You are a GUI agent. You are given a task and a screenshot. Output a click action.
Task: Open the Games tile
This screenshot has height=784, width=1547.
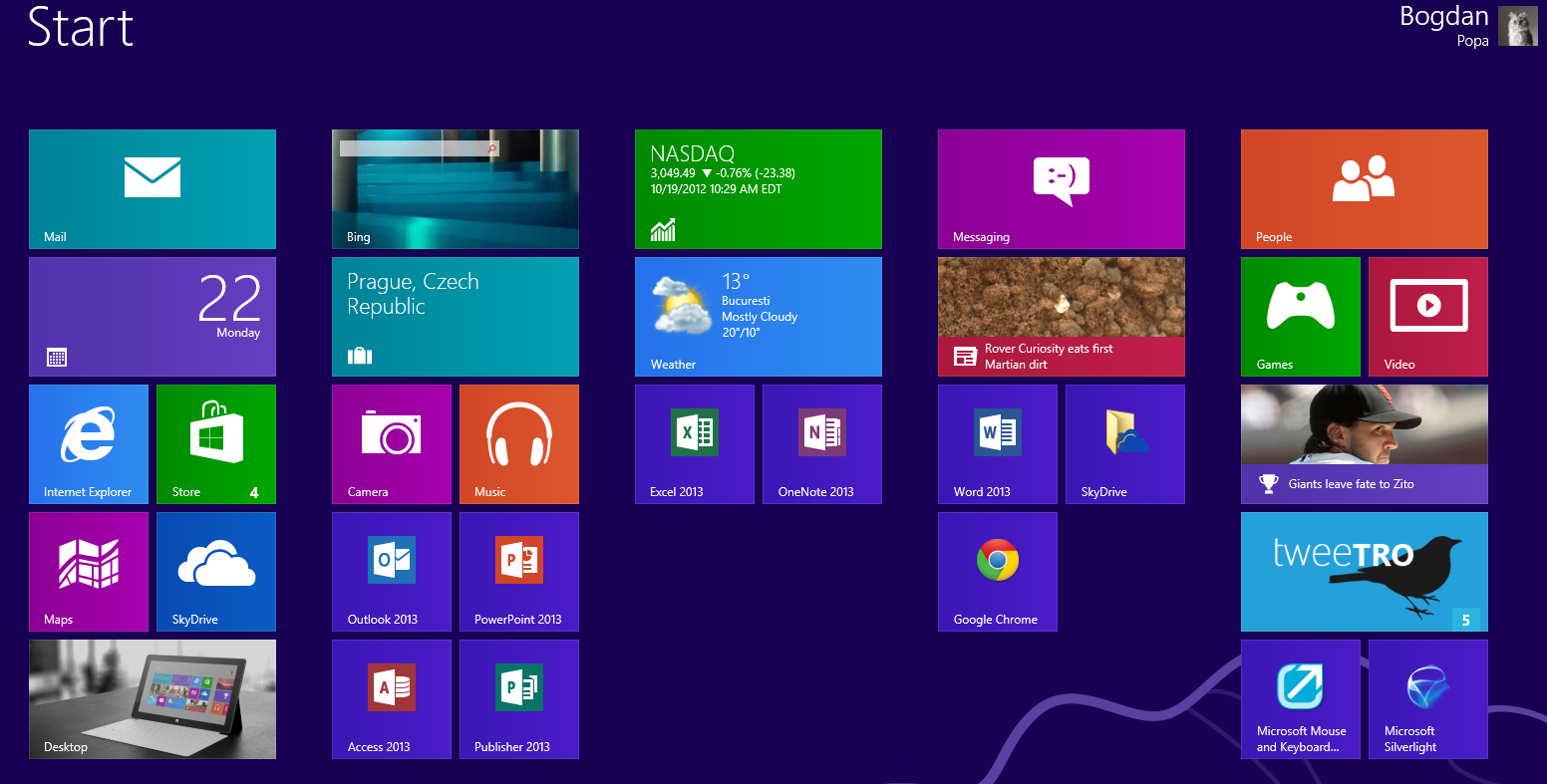(x=1301, y=317)
